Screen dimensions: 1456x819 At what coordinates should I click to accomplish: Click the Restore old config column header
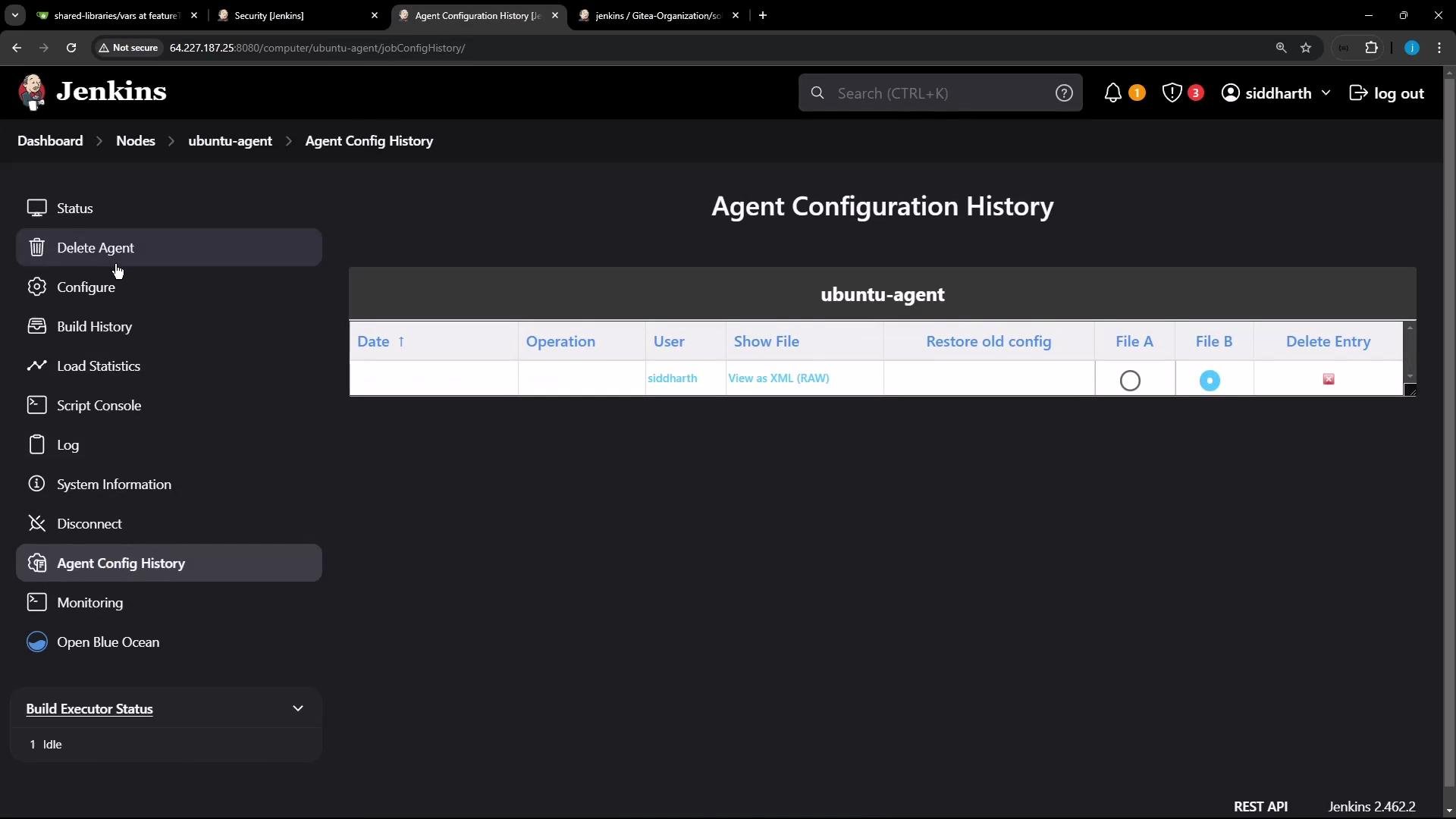click(988, 341)
